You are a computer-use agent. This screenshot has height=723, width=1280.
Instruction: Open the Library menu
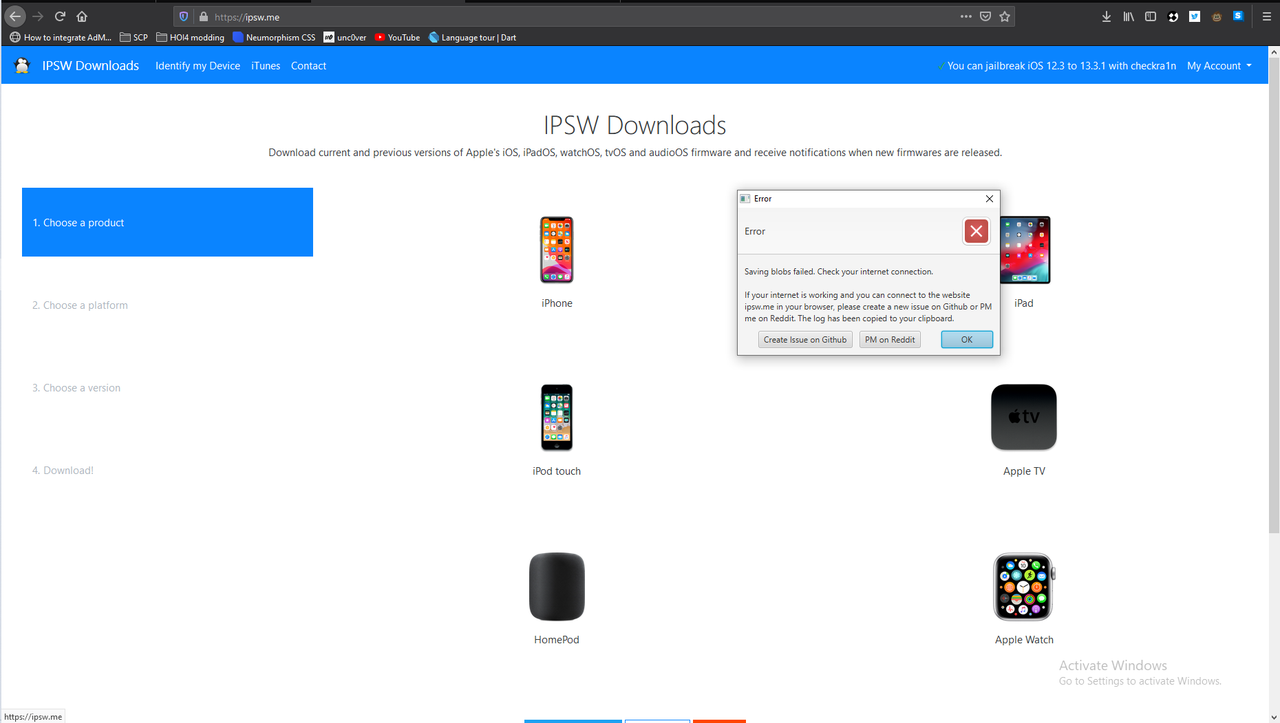pos(1129,16)
